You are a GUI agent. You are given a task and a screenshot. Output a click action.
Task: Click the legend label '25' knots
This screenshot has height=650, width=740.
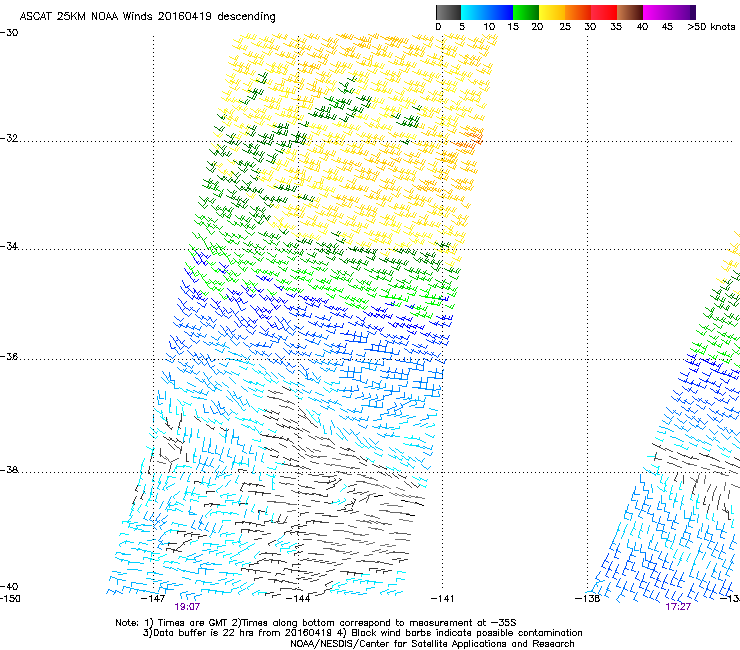565,27
